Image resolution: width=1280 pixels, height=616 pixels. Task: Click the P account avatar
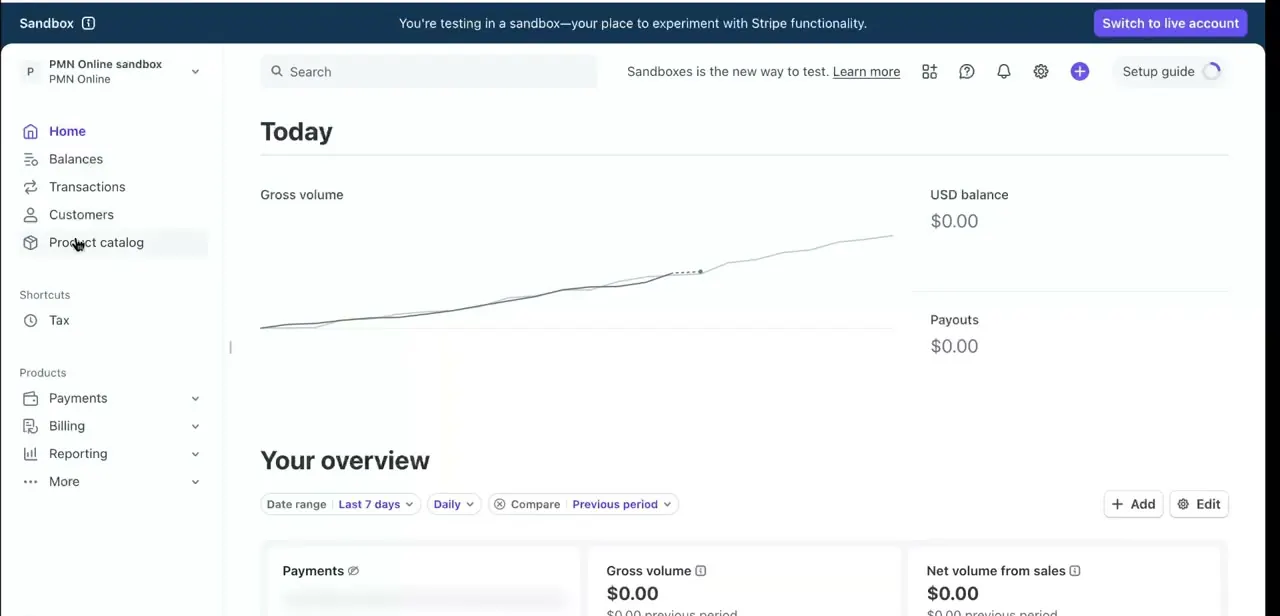pos(30,71)
